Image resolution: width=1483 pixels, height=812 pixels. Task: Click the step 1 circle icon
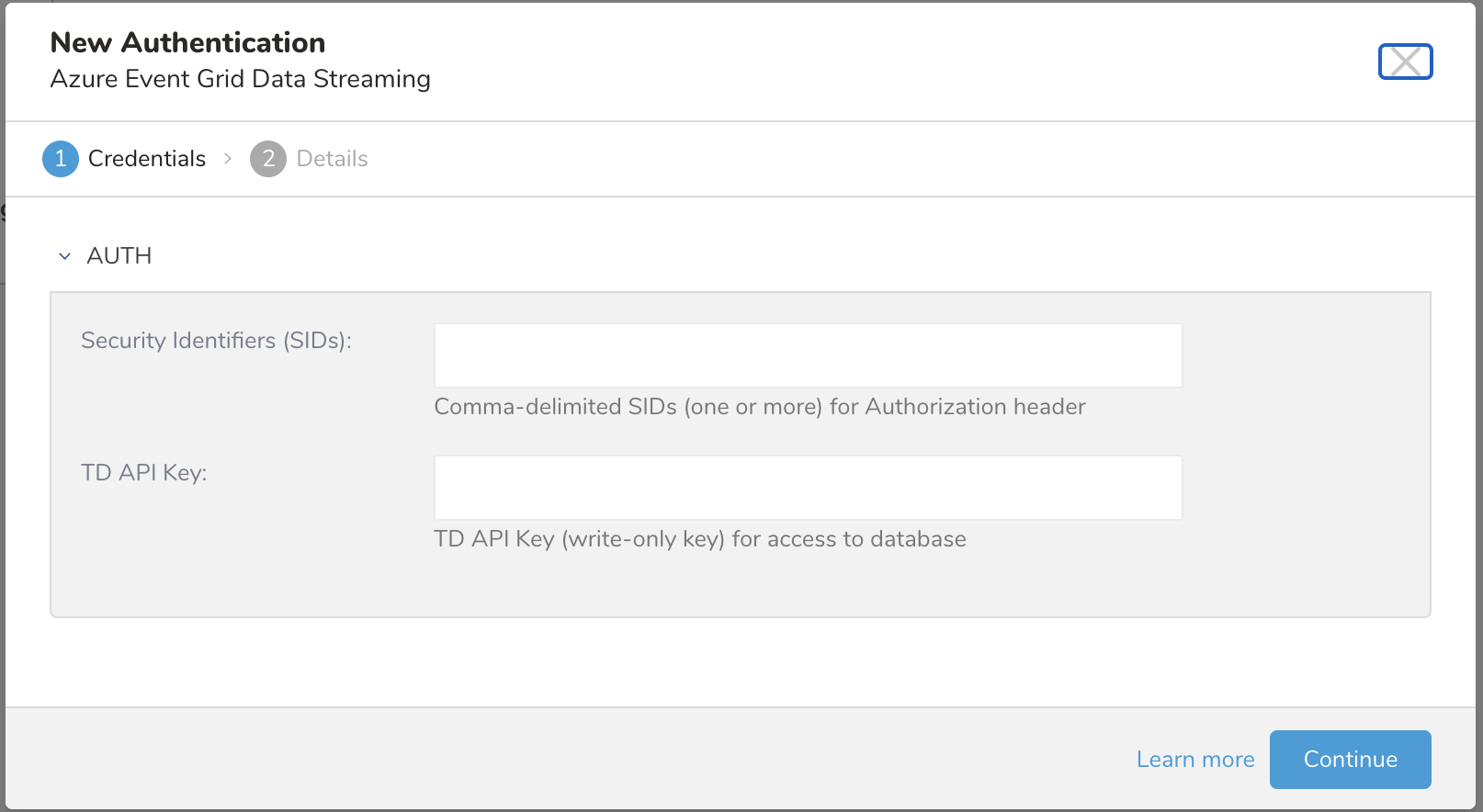tap(61, 159)
